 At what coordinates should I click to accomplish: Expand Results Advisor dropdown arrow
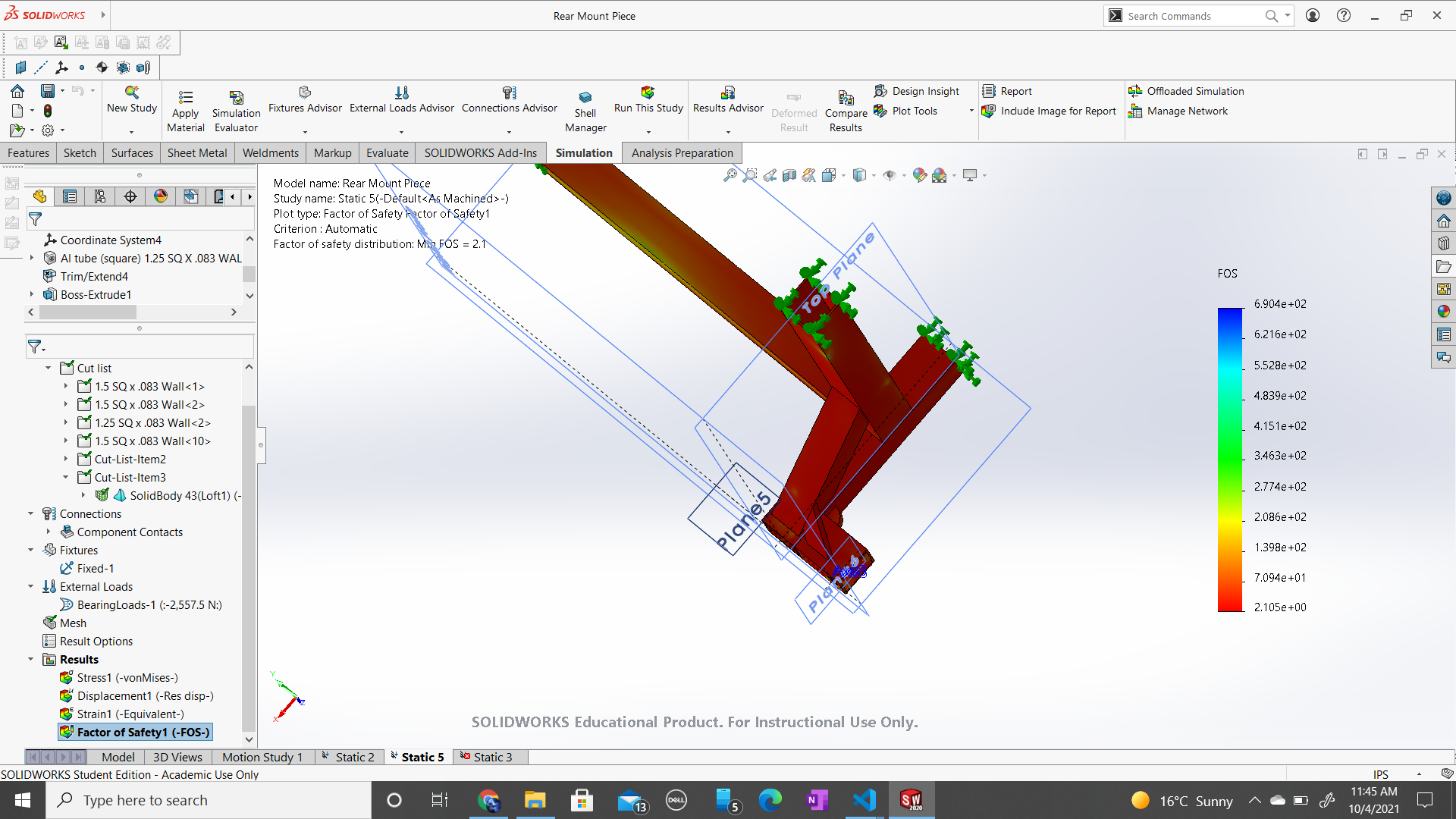click(728, 132)
